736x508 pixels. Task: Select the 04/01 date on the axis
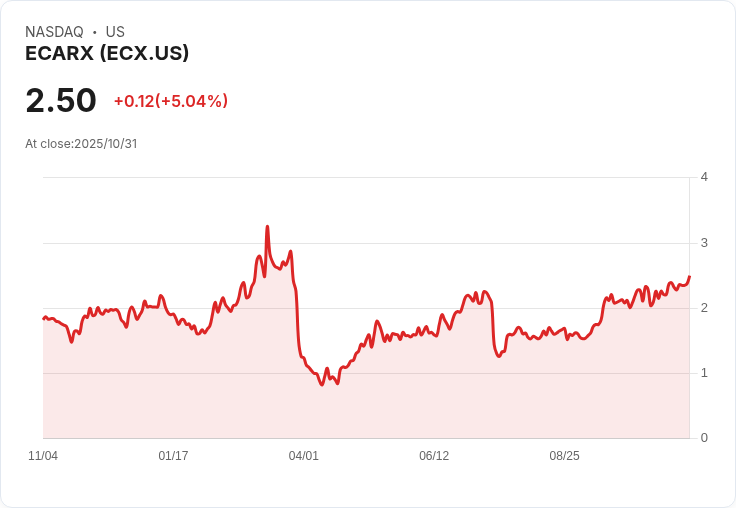[303, 456]
